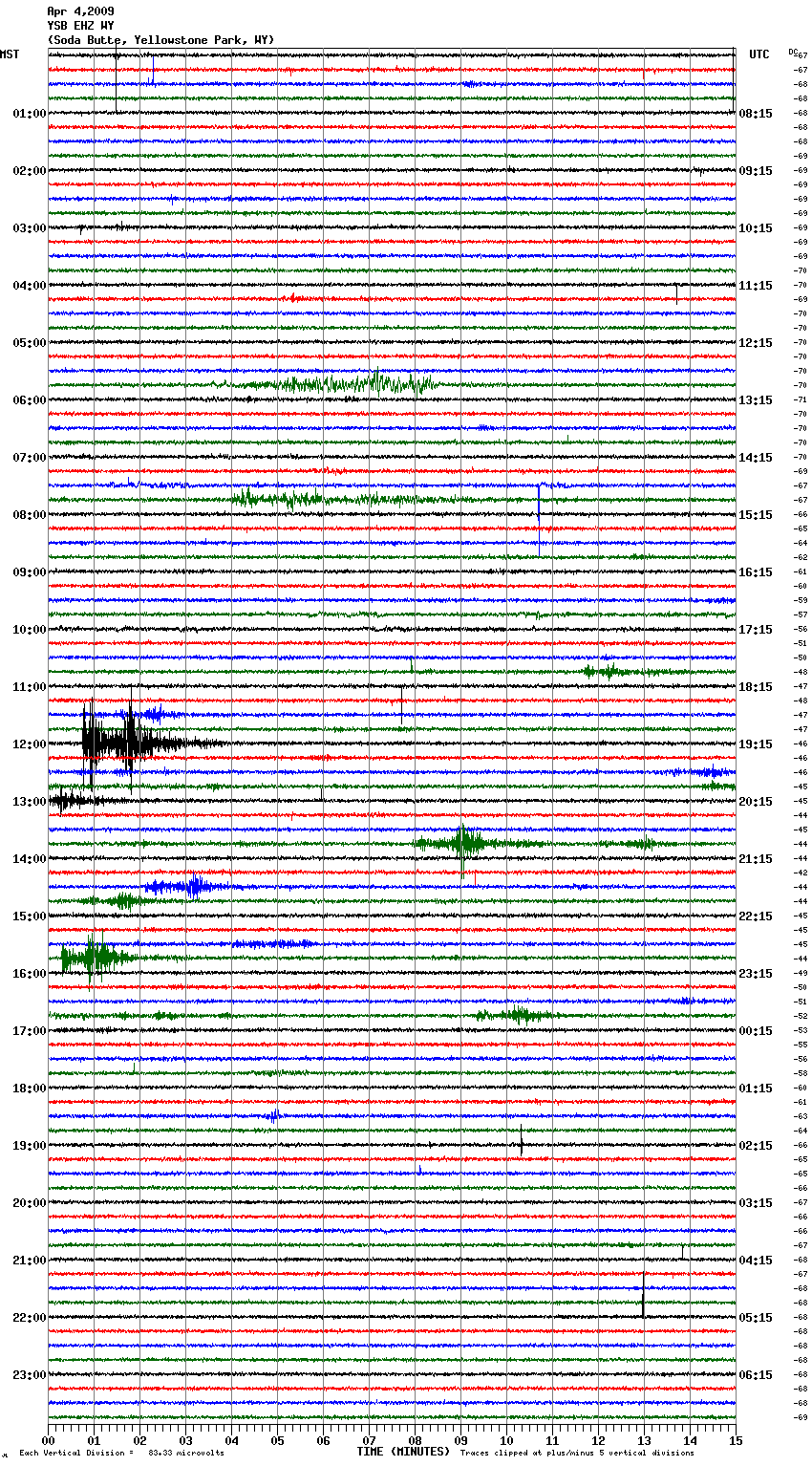Screen dimensions: 812x1466
Task: Click the 03:15 UTC time label
Action: (x=756, y=1203)
